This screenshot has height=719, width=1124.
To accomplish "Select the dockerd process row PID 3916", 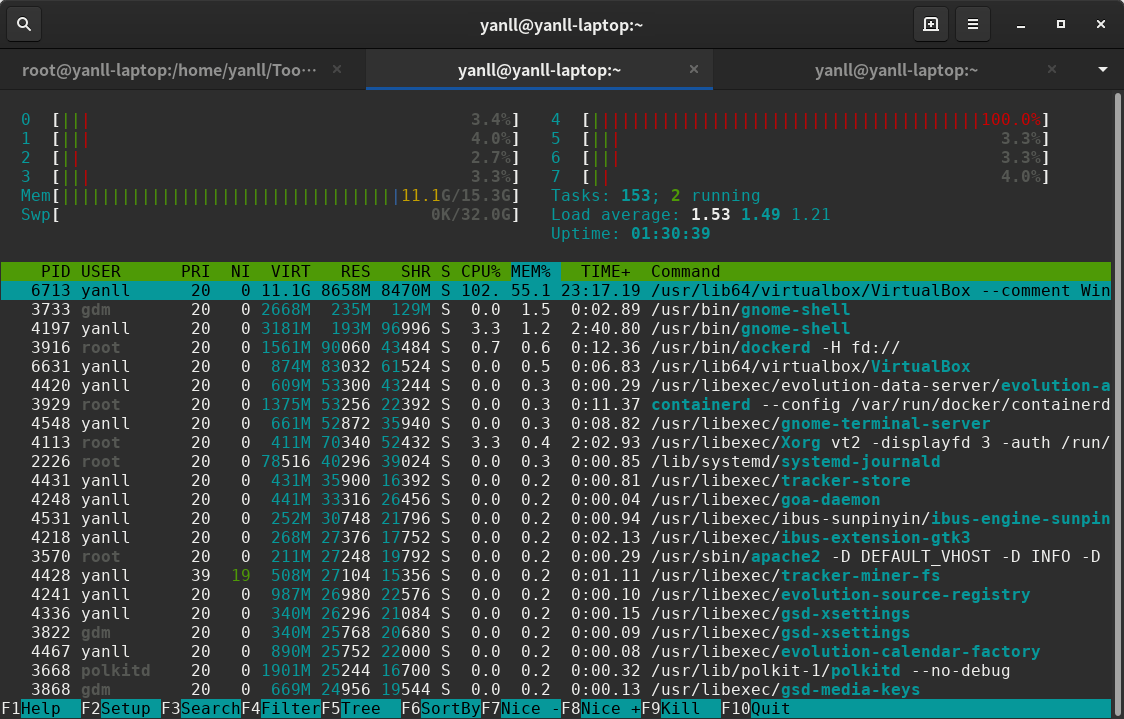I will click(x=556, y=348).
